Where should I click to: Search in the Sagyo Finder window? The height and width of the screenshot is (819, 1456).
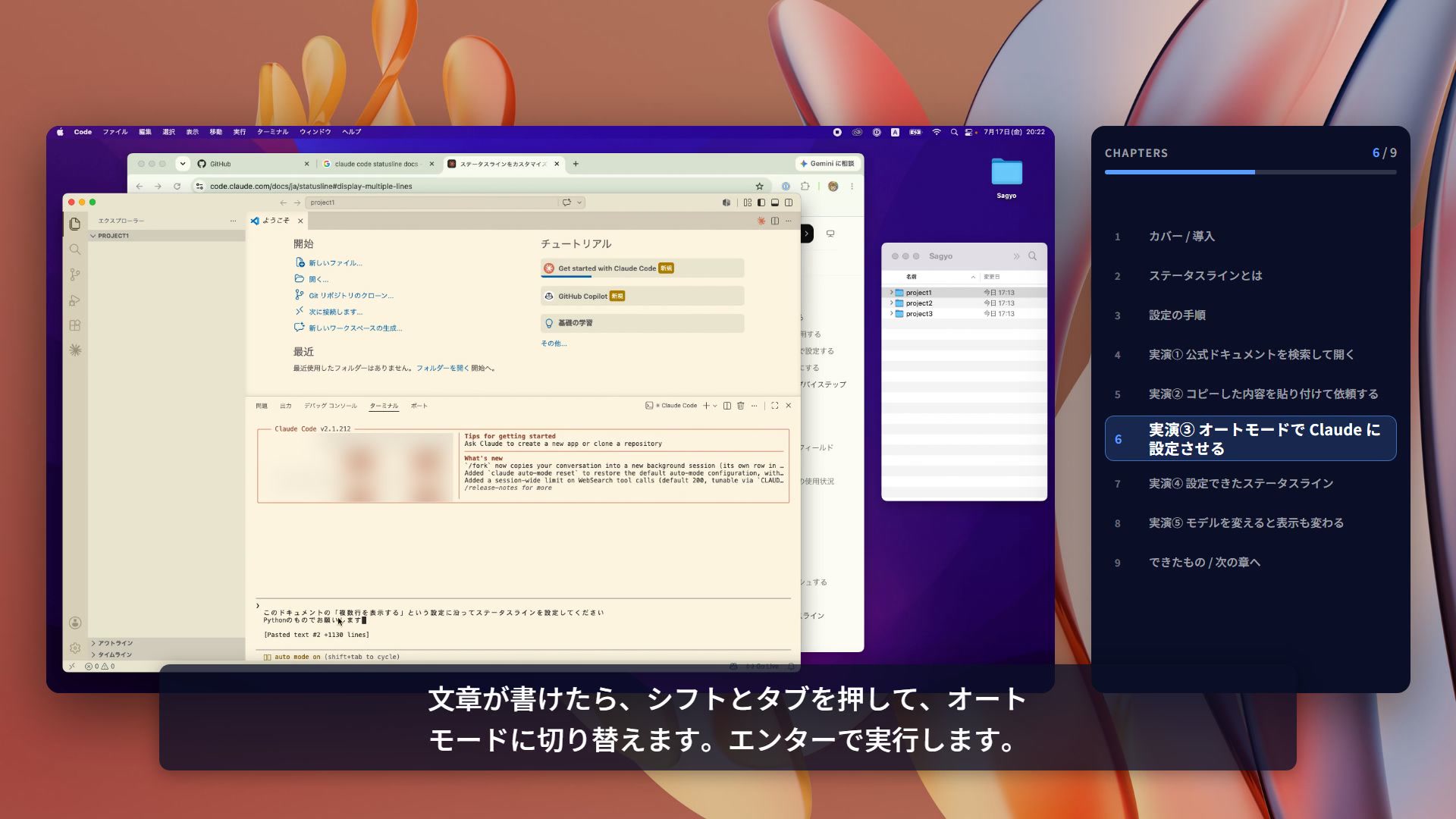click(x=1032, y=256)
